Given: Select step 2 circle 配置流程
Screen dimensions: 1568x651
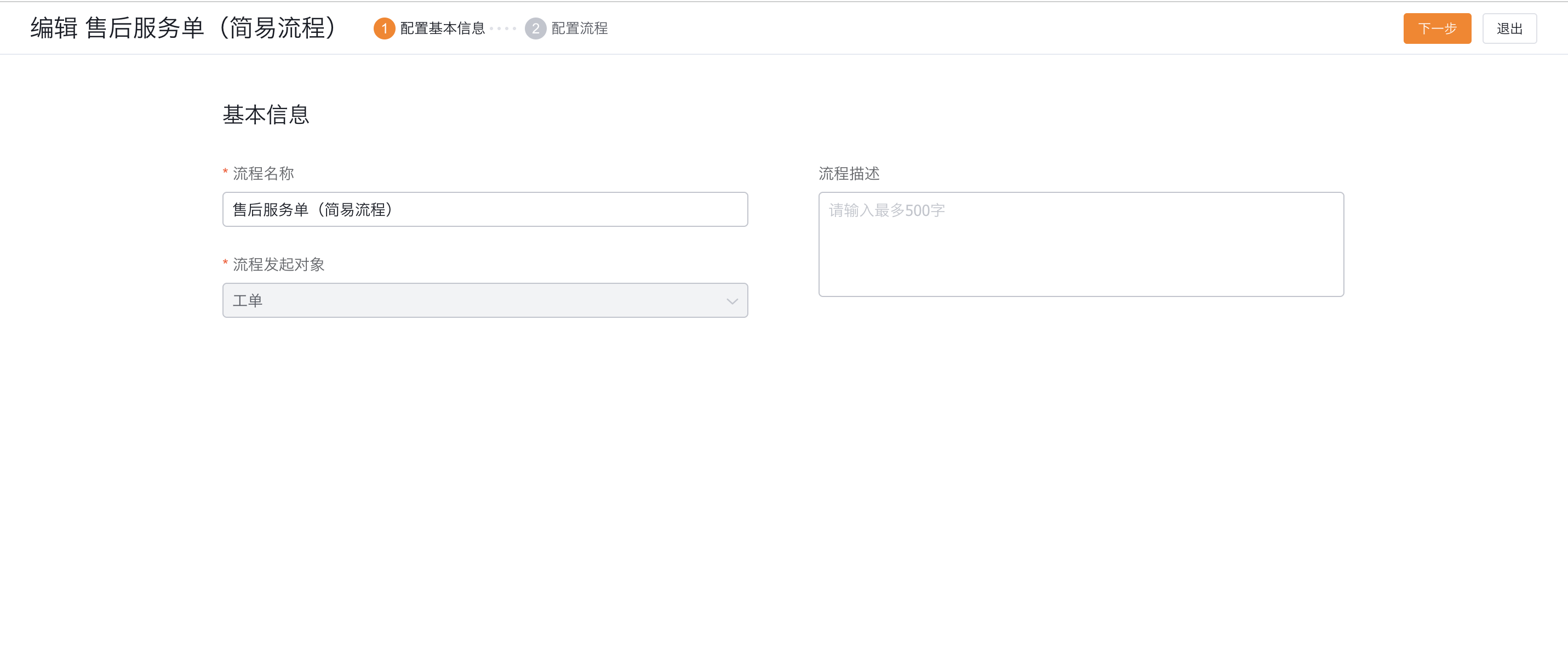Looking at the screenshot, I should 535,28.
